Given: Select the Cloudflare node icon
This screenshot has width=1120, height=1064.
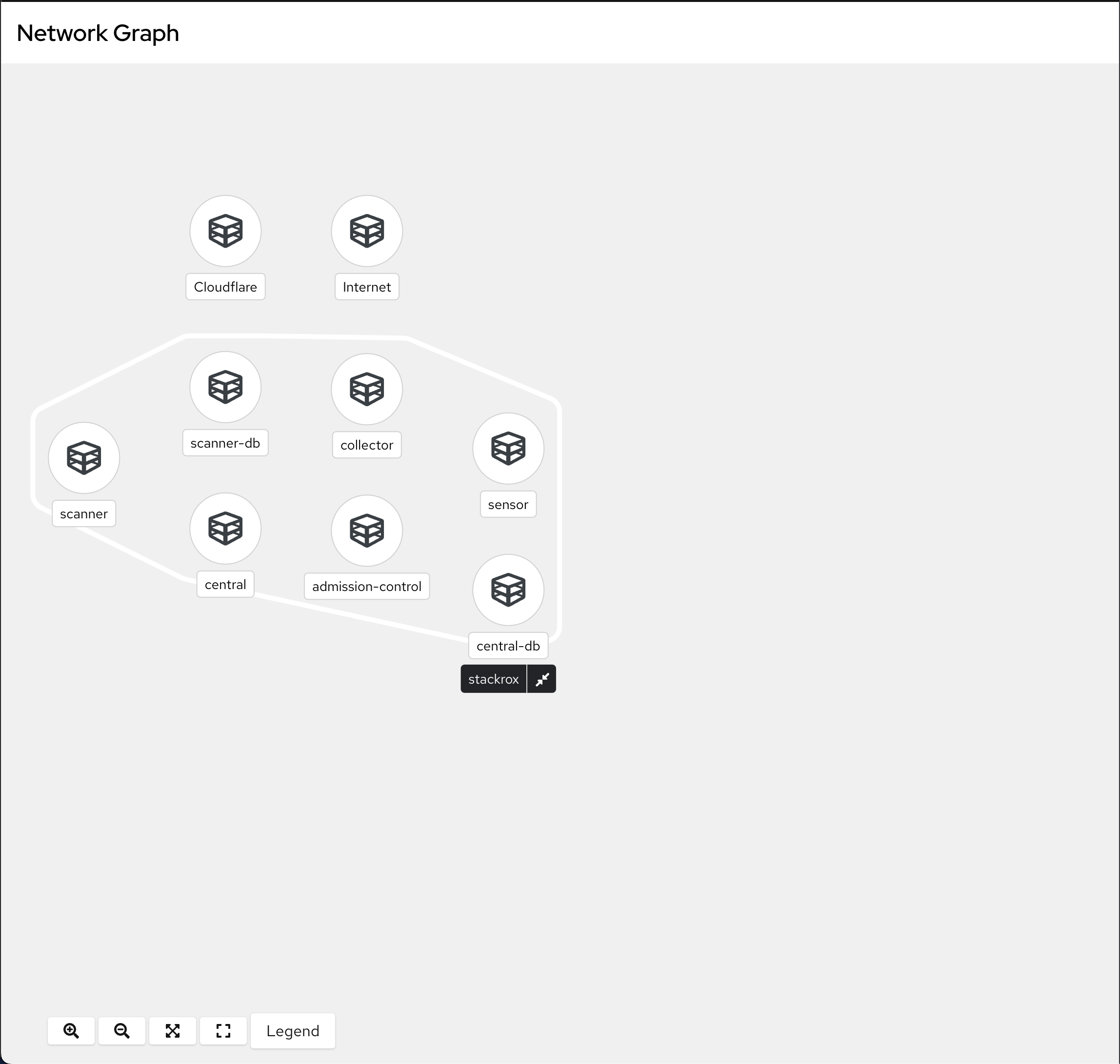Looking at the screenshot, I should [x=225, y=231].
